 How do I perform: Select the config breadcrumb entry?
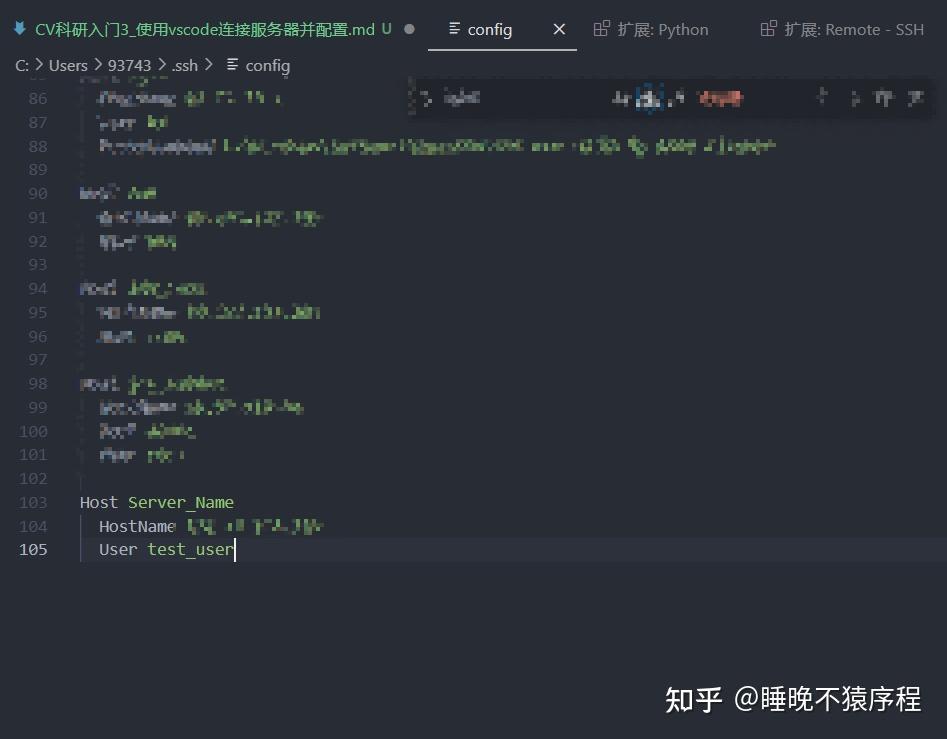click(x=267, y=65)
